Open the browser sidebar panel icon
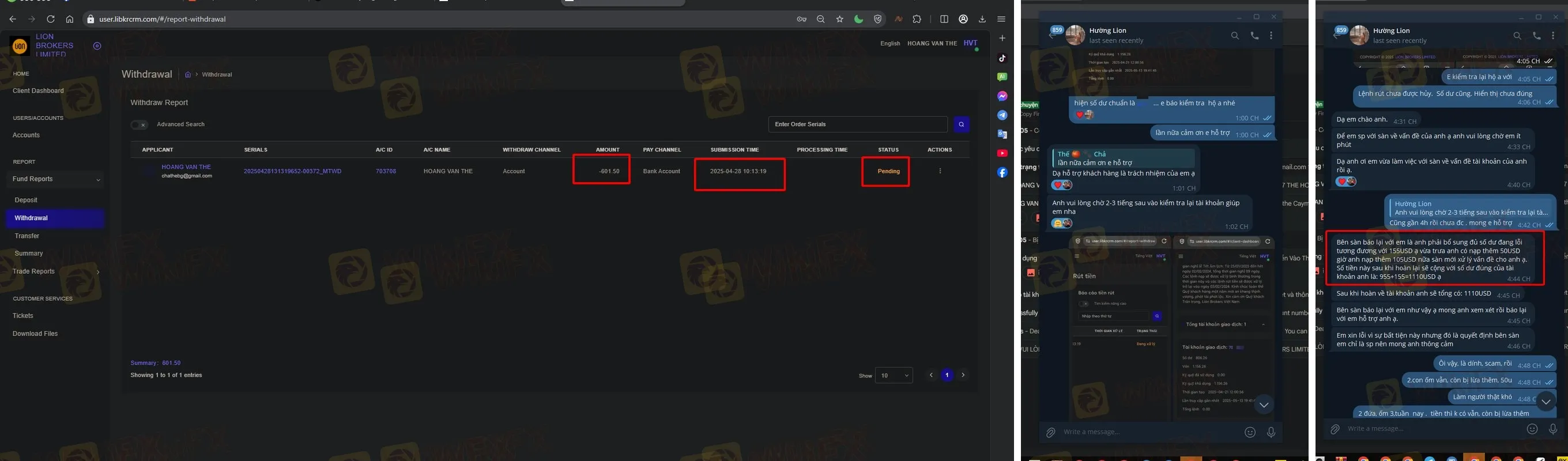 pyautogui.click(x=944, y=20)
